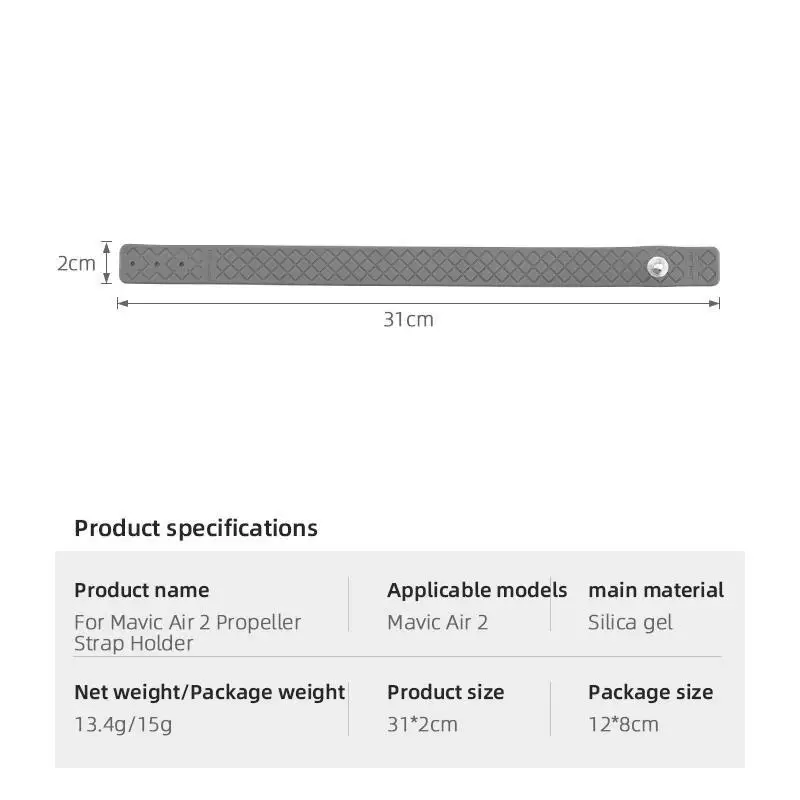Viewport: 800px width, 800px height.
Task: Click the 31*2cm product size value
Action: pos(422,724)
